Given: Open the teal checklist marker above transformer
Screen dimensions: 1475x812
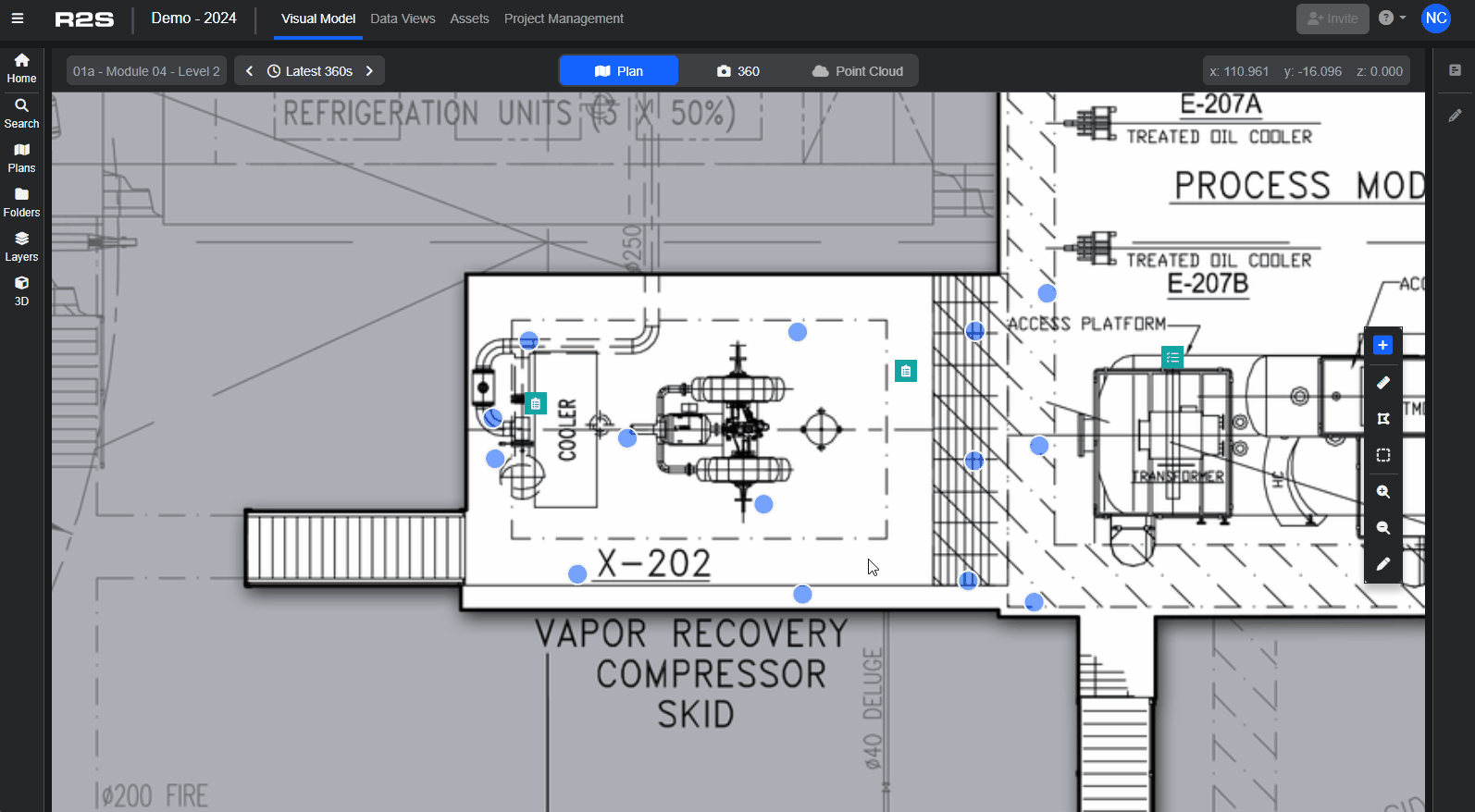Looking at the screenshot, I should [x=1172, y=357].
